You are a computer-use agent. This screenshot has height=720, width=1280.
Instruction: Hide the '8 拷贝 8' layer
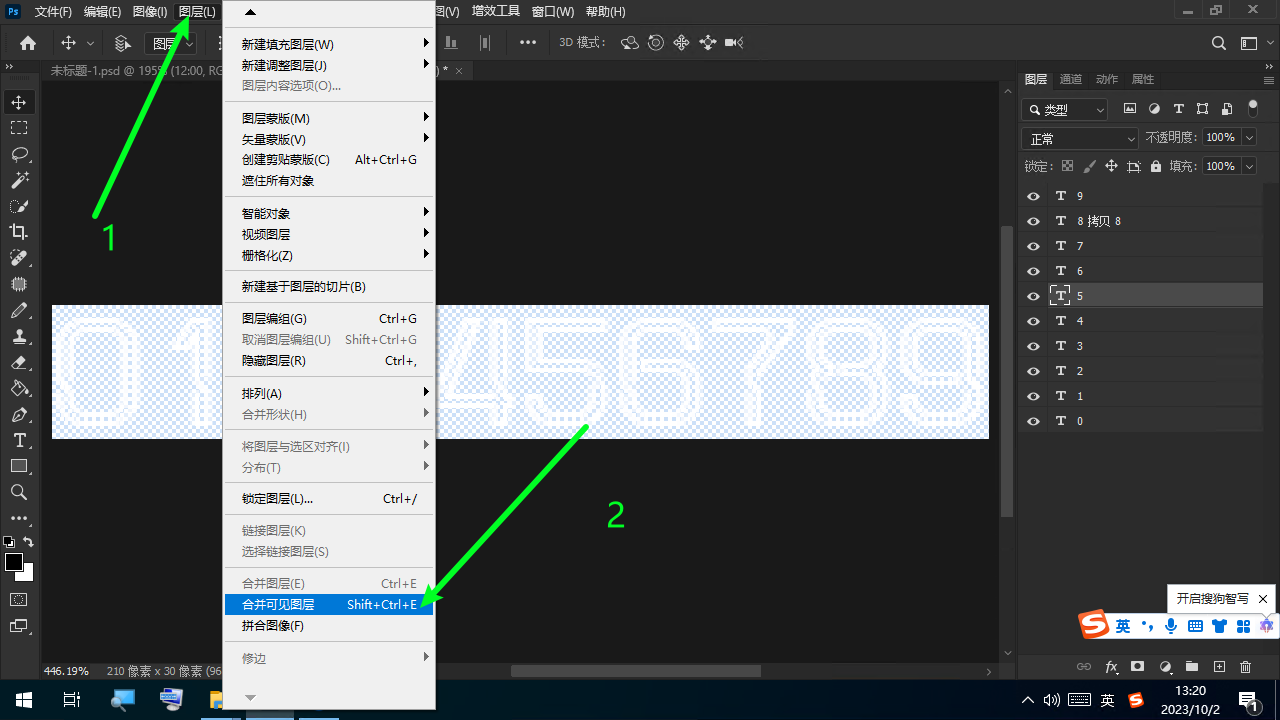[x=1034, y=221]
